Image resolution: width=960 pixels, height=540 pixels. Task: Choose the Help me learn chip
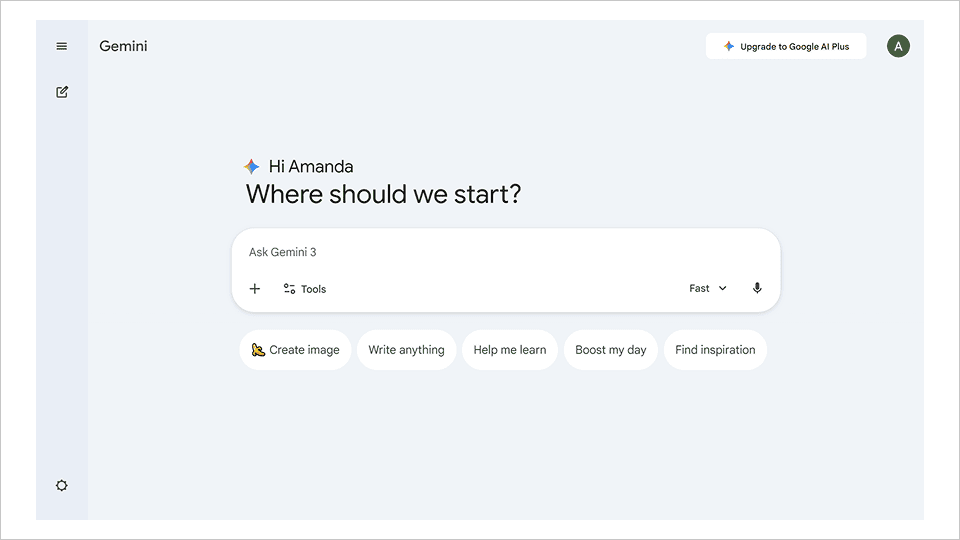click(x=509, y=350)
